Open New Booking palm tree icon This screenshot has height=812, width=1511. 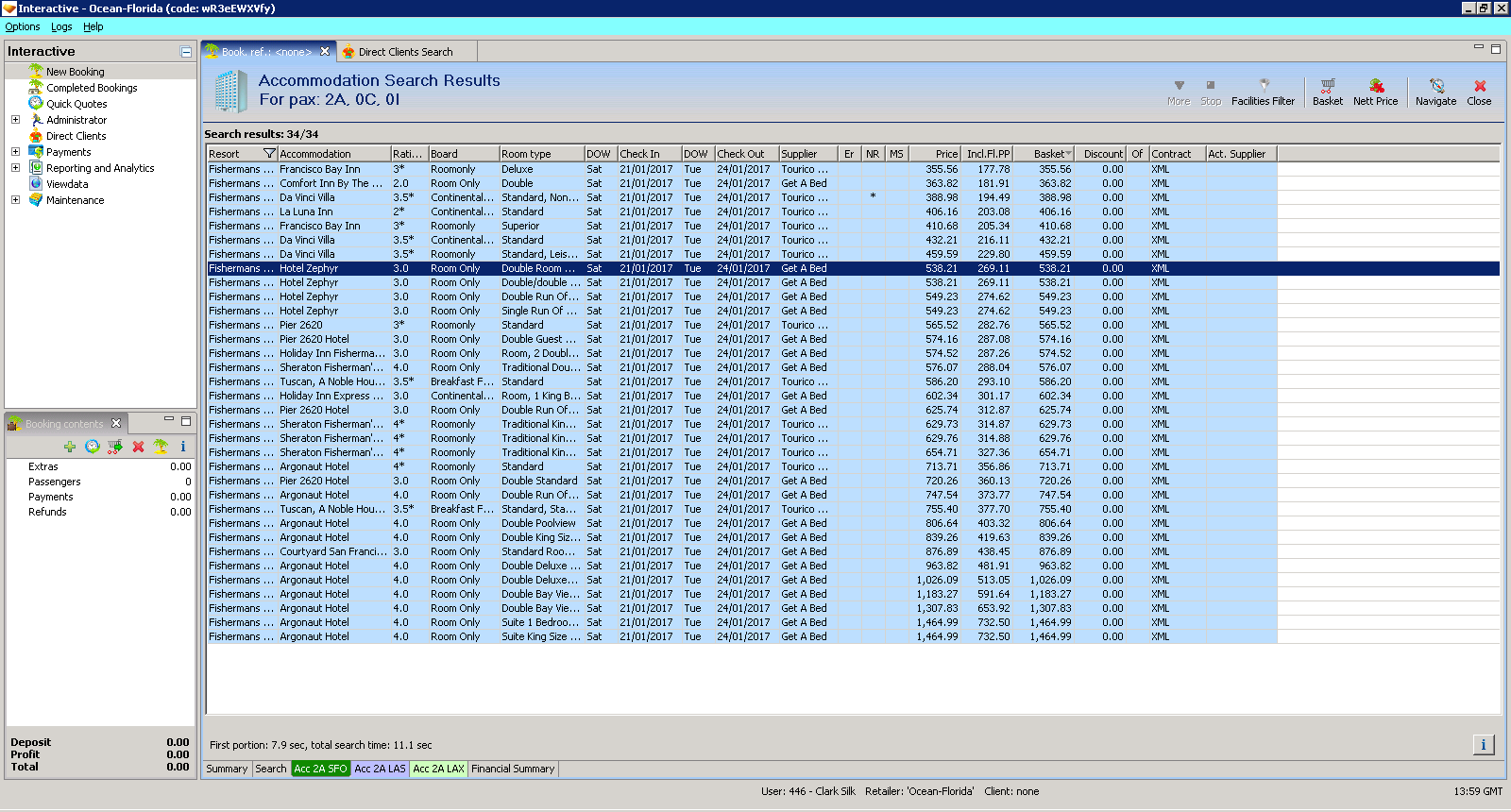pos(36,71)
